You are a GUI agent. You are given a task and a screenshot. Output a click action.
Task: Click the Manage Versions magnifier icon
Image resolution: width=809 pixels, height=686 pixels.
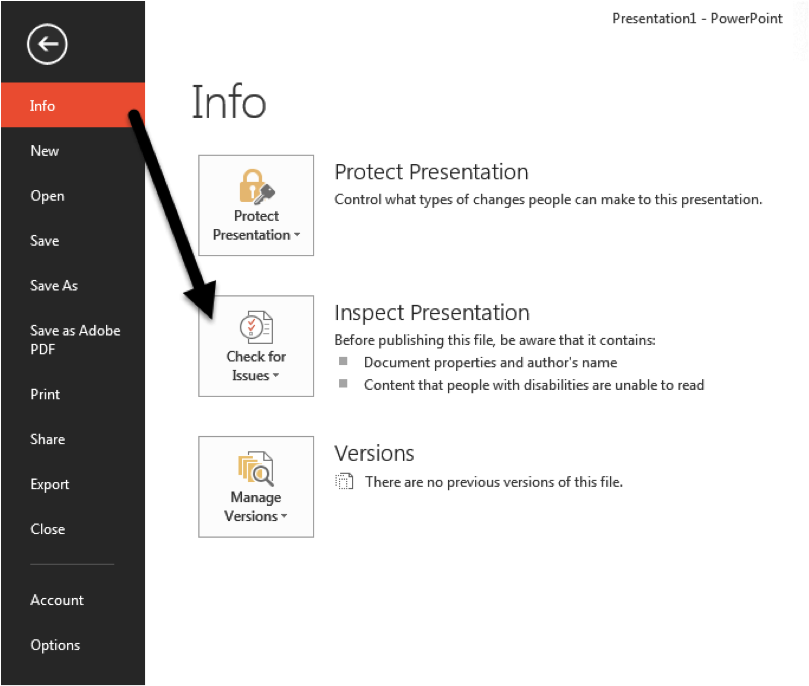pyautogui.click(x=256, y=468)
